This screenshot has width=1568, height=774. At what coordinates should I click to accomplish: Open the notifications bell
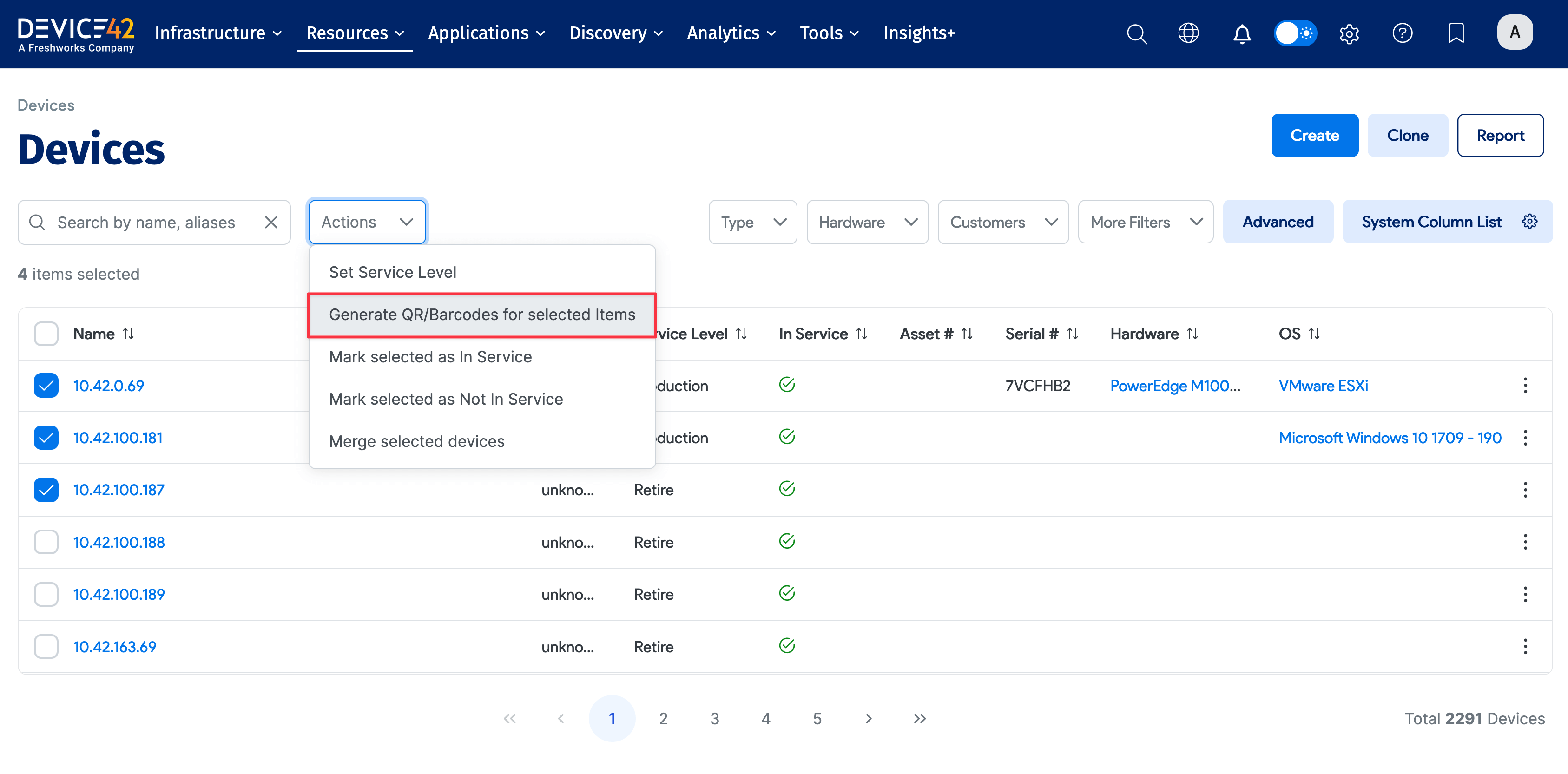(1242, 33)
